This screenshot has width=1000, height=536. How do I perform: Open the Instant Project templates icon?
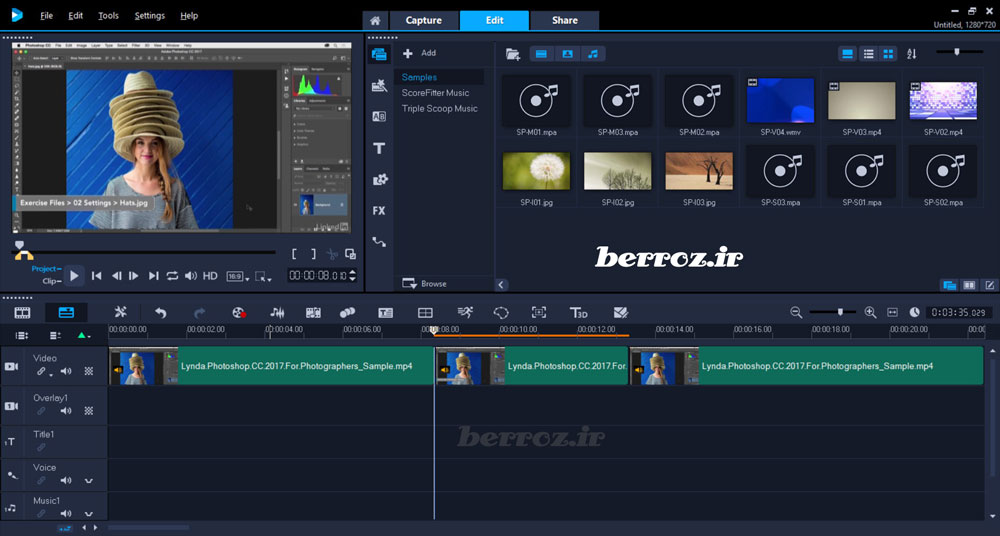[x=379, y=86]
